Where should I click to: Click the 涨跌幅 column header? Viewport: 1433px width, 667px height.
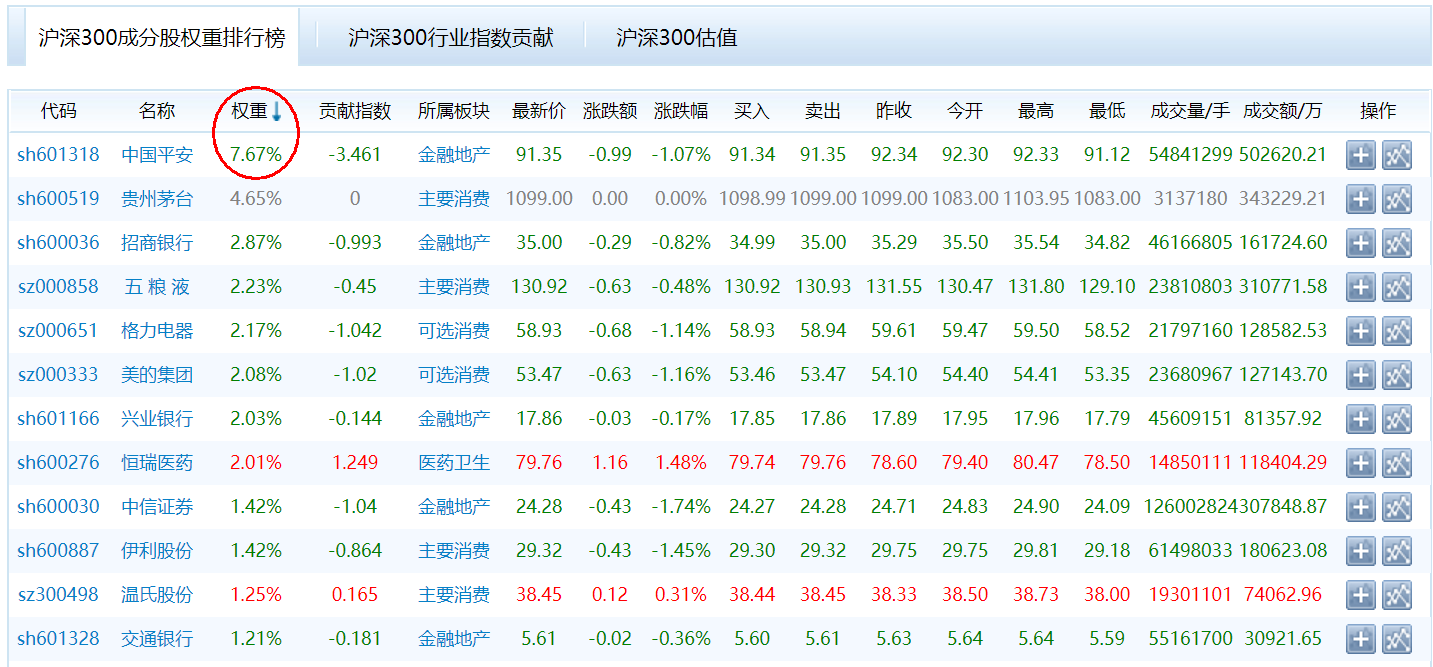681,111
